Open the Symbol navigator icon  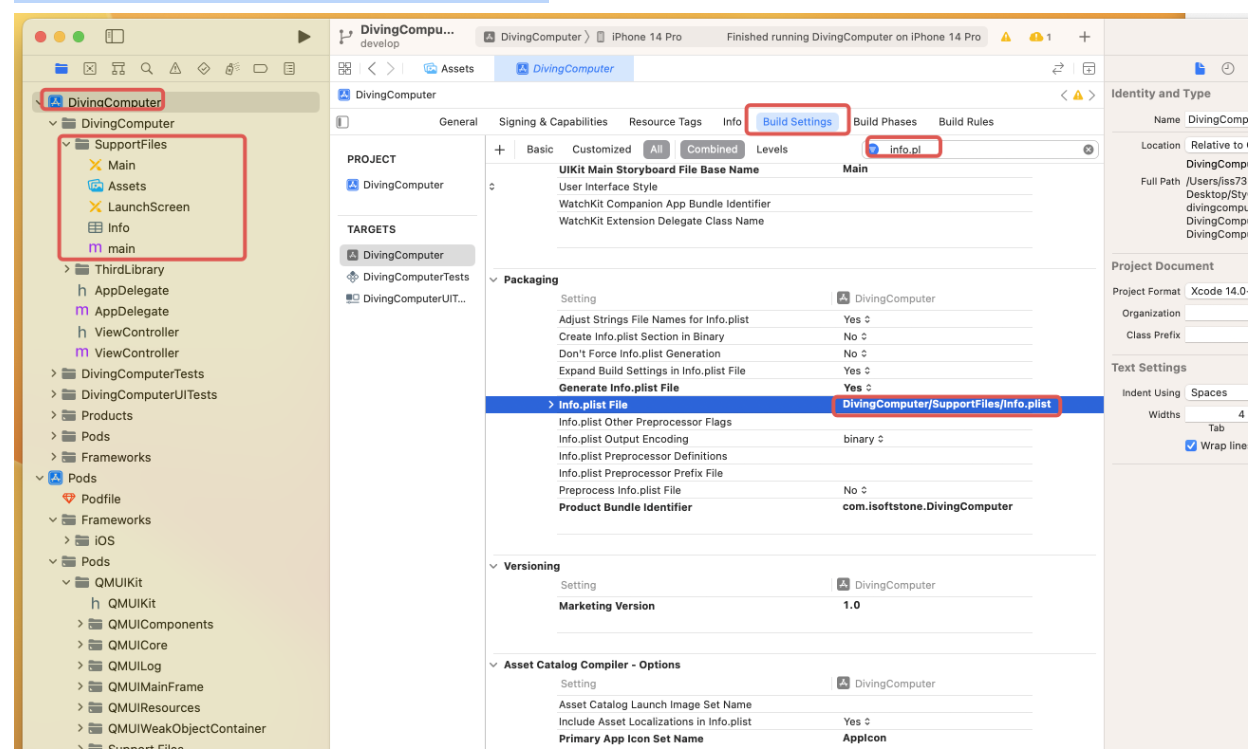pos(118,69)
